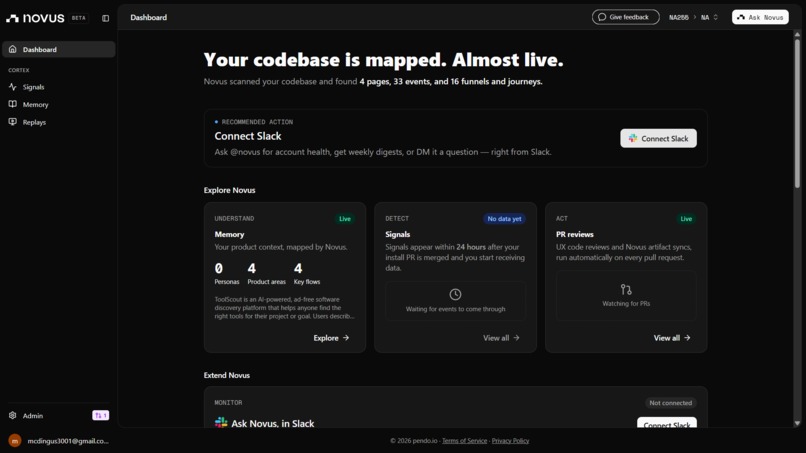
Task: Click the Not connected badge
Action: point(670,403)
